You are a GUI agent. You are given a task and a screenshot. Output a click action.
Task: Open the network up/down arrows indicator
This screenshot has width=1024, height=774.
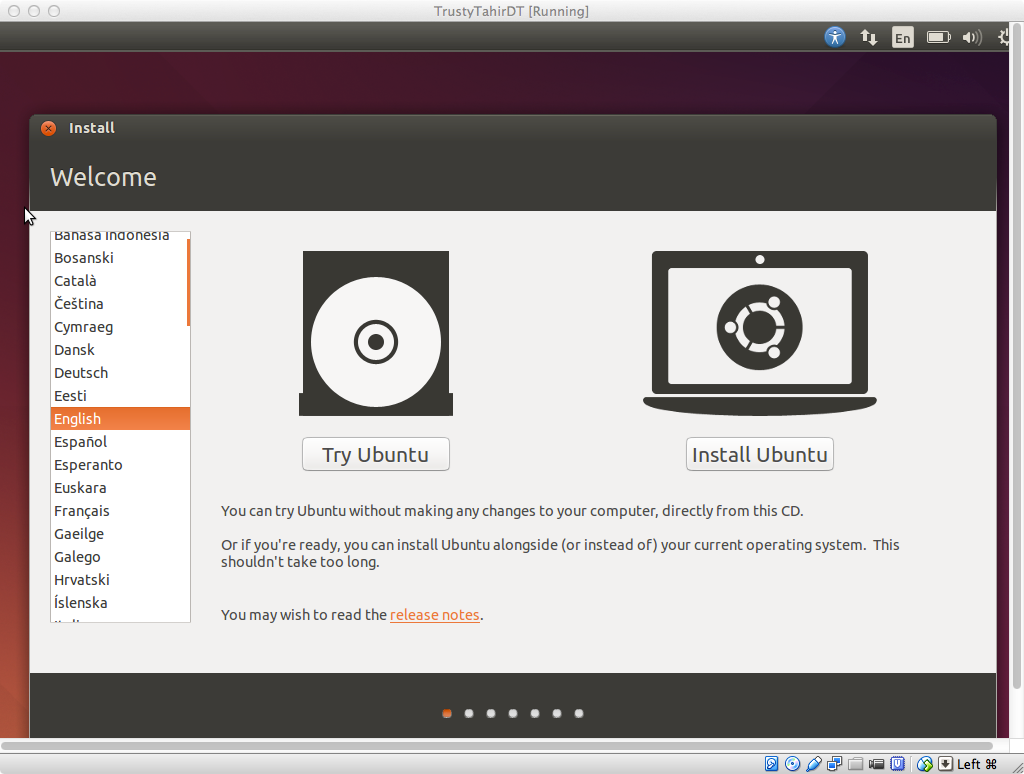click(x=869, y=37)
